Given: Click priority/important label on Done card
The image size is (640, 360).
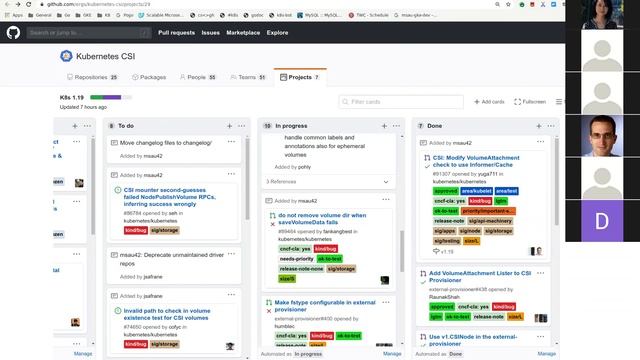Looking at the screenshot, I should click(x=488, y=211).
